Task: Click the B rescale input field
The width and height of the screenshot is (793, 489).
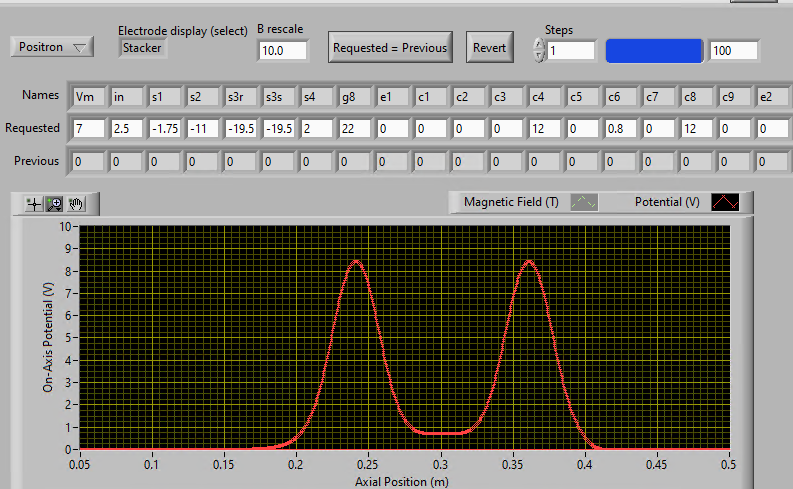Action: click(x=282, y=50)
